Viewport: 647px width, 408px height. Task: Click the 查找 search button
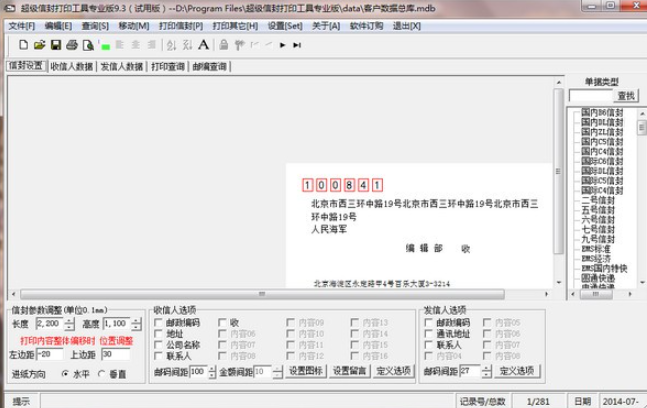click(626, 96)
